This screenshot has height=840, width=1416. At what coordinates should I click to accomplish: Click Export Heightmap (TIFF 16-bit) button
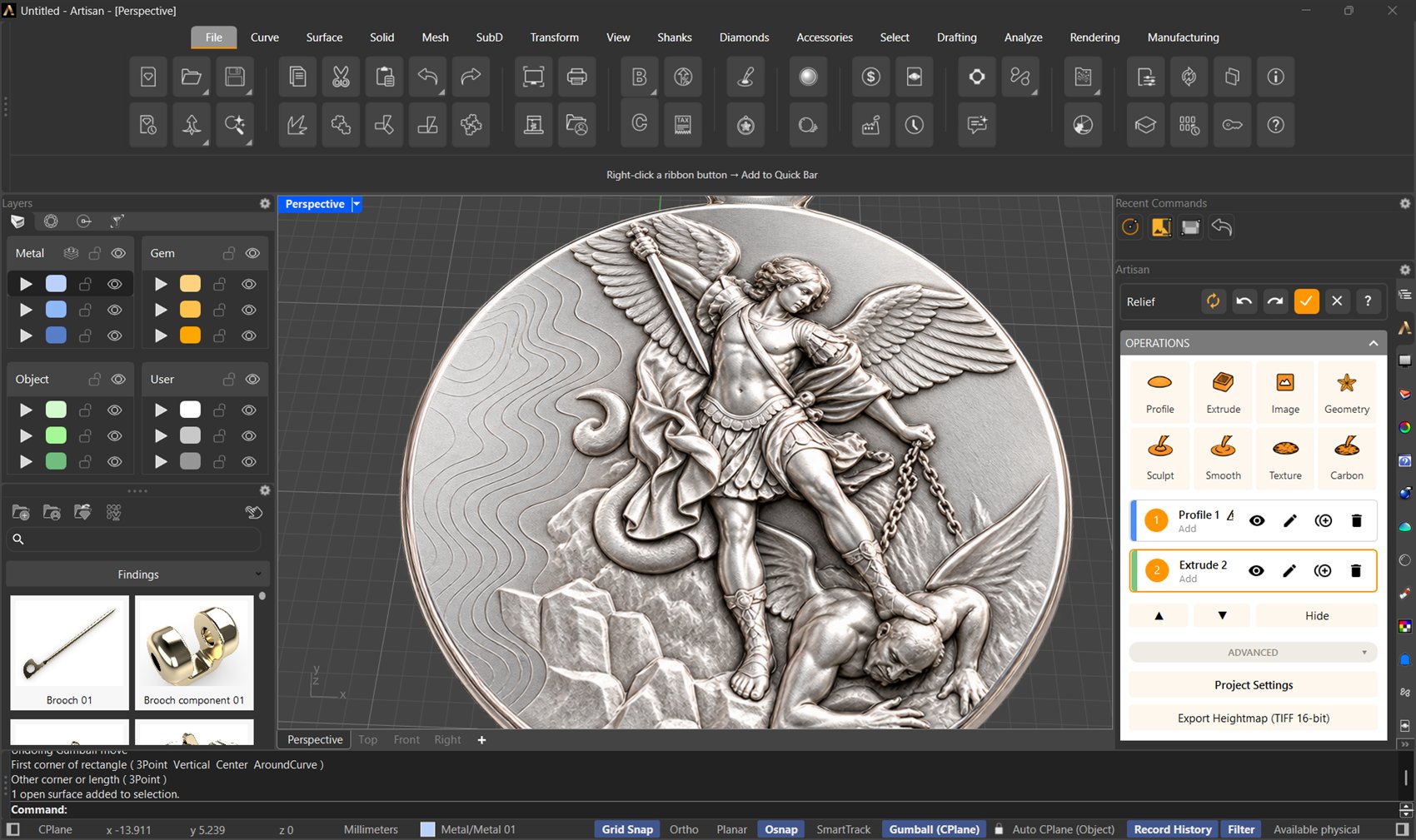tap(1253, 718)
